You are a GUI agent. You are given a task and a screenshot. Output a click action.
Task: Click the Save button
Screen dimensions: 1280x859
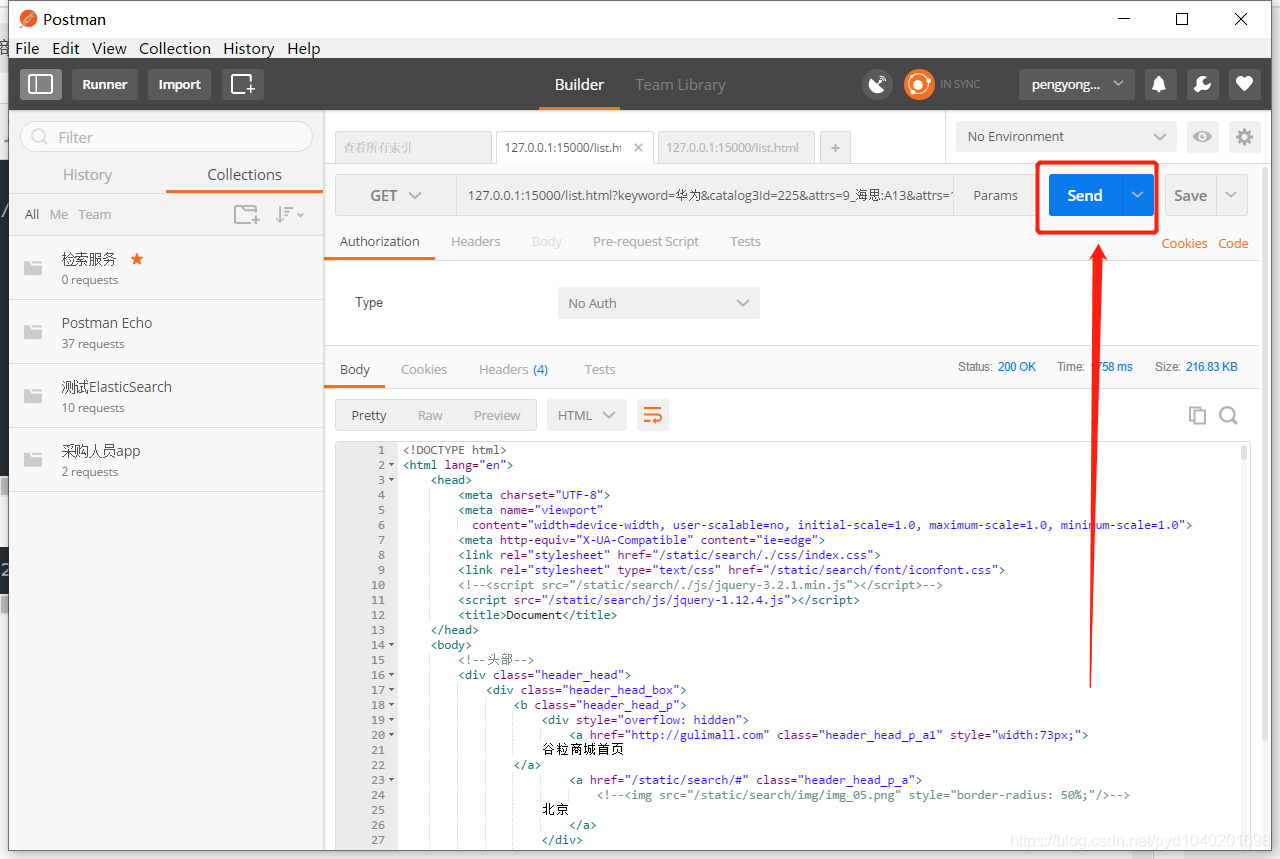[x=1190, y=195]
